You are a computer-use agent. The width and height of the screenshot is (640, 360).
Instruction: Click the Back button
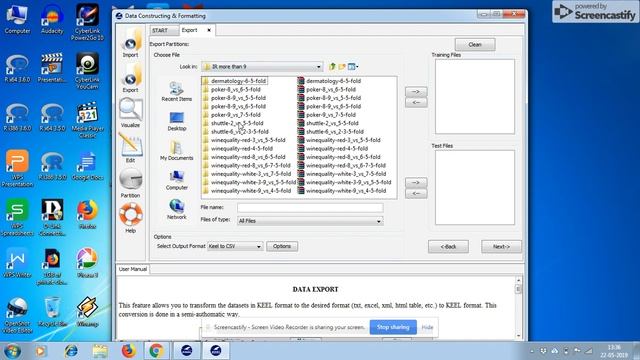(448, 247)
